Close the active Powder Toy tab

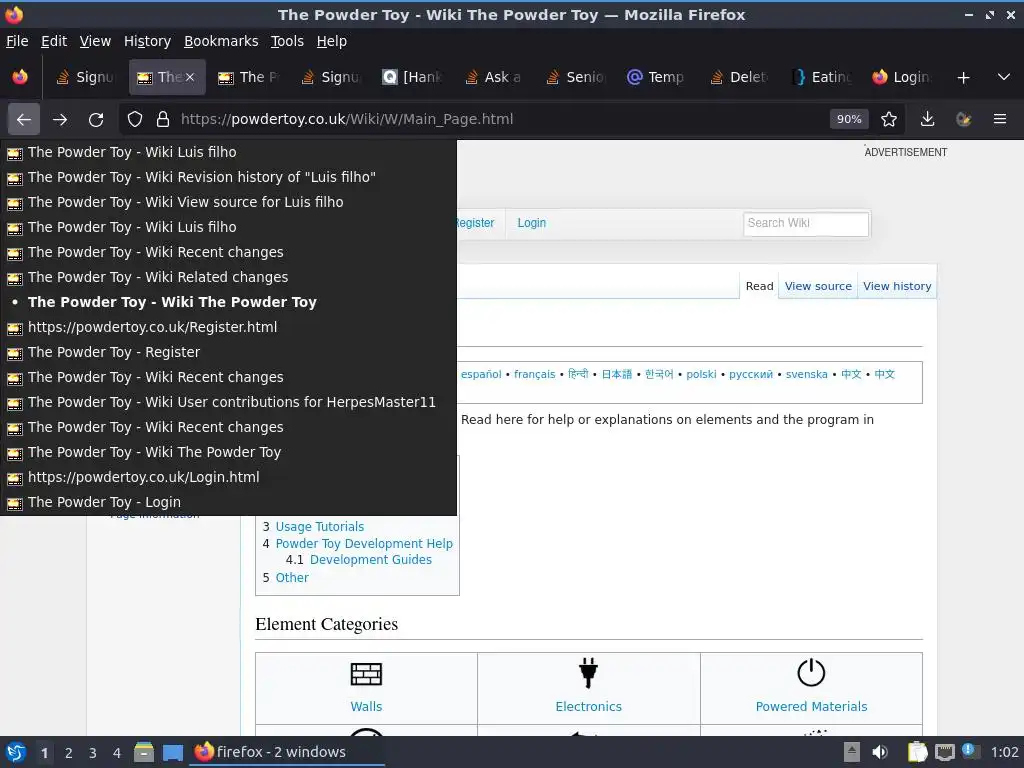pyautogui.click(x=190, y=77)
